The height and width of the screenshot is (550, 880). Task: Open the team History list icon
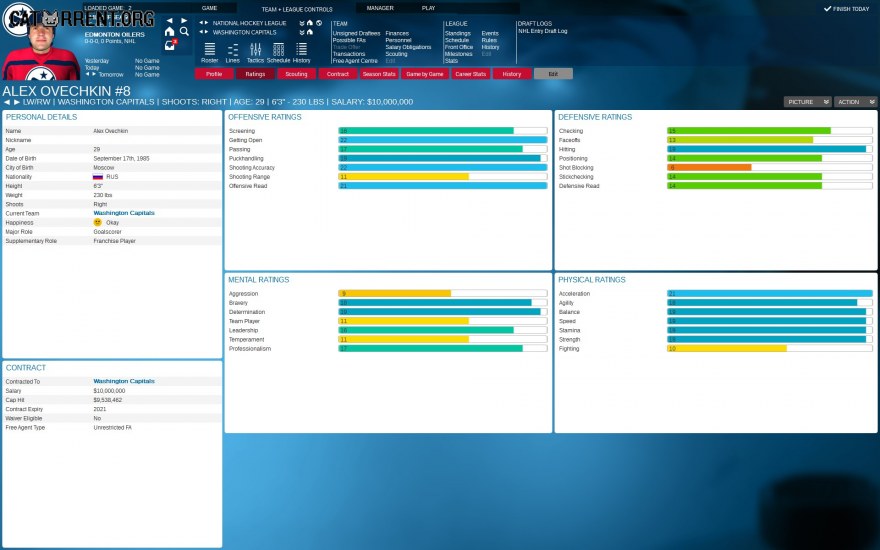[x=301, y=53]
